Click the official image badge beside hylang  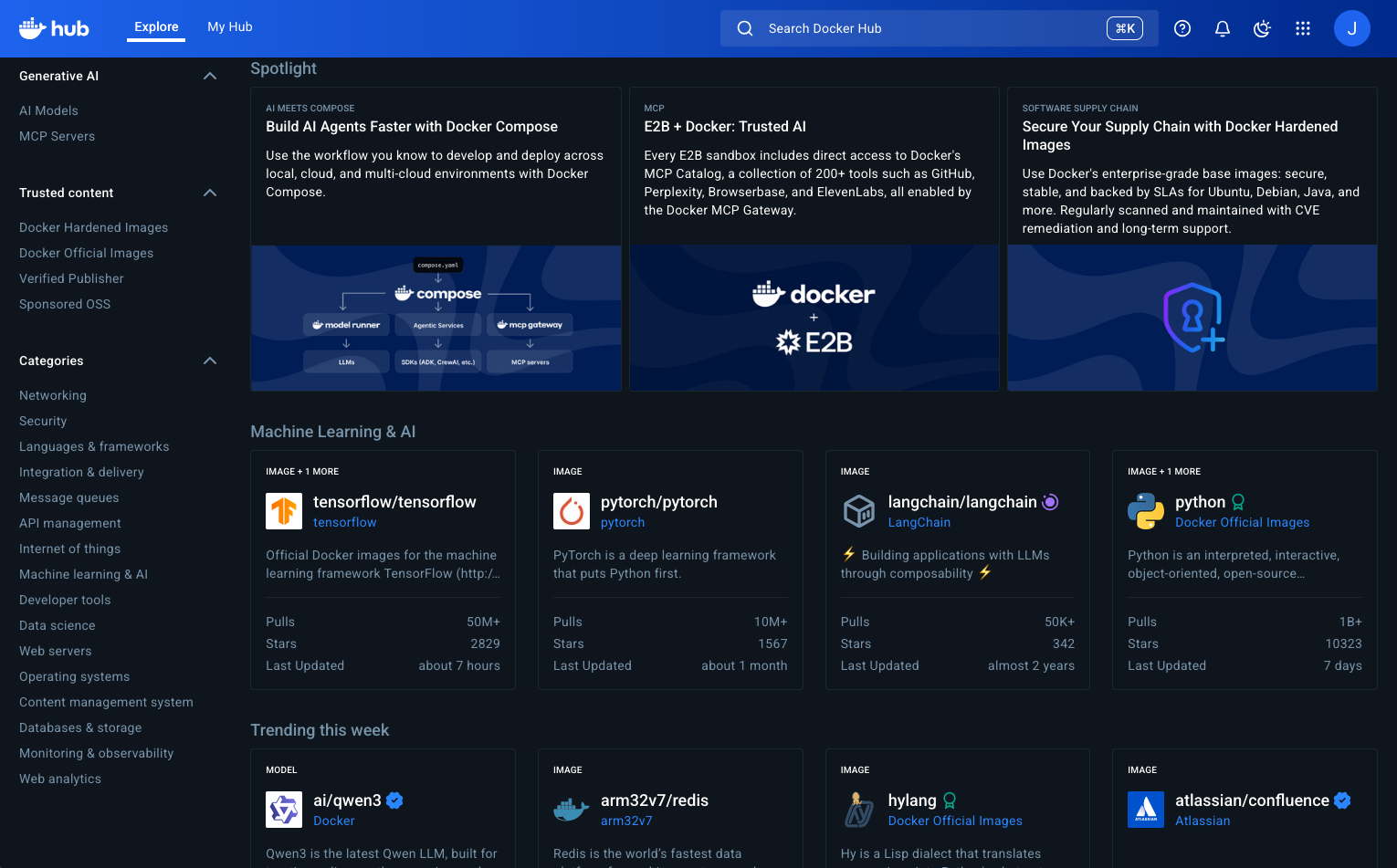950,800
